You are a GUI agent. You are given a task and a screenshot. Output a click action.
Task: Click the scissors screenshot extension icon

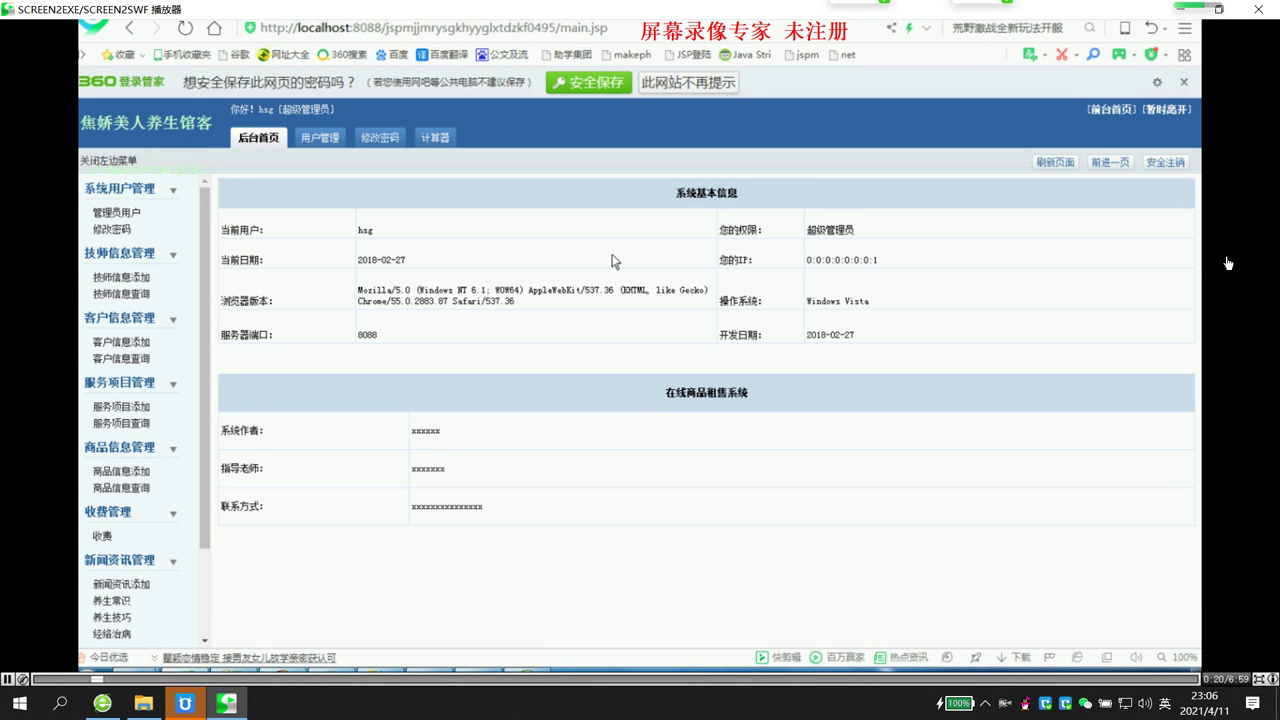[1062, 55]
